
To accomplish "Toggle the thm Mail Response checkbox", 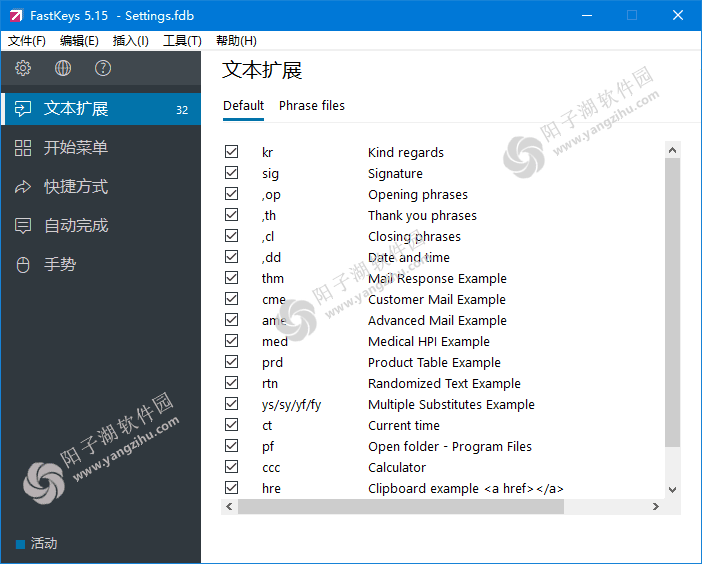I will [x=231, y=278].
